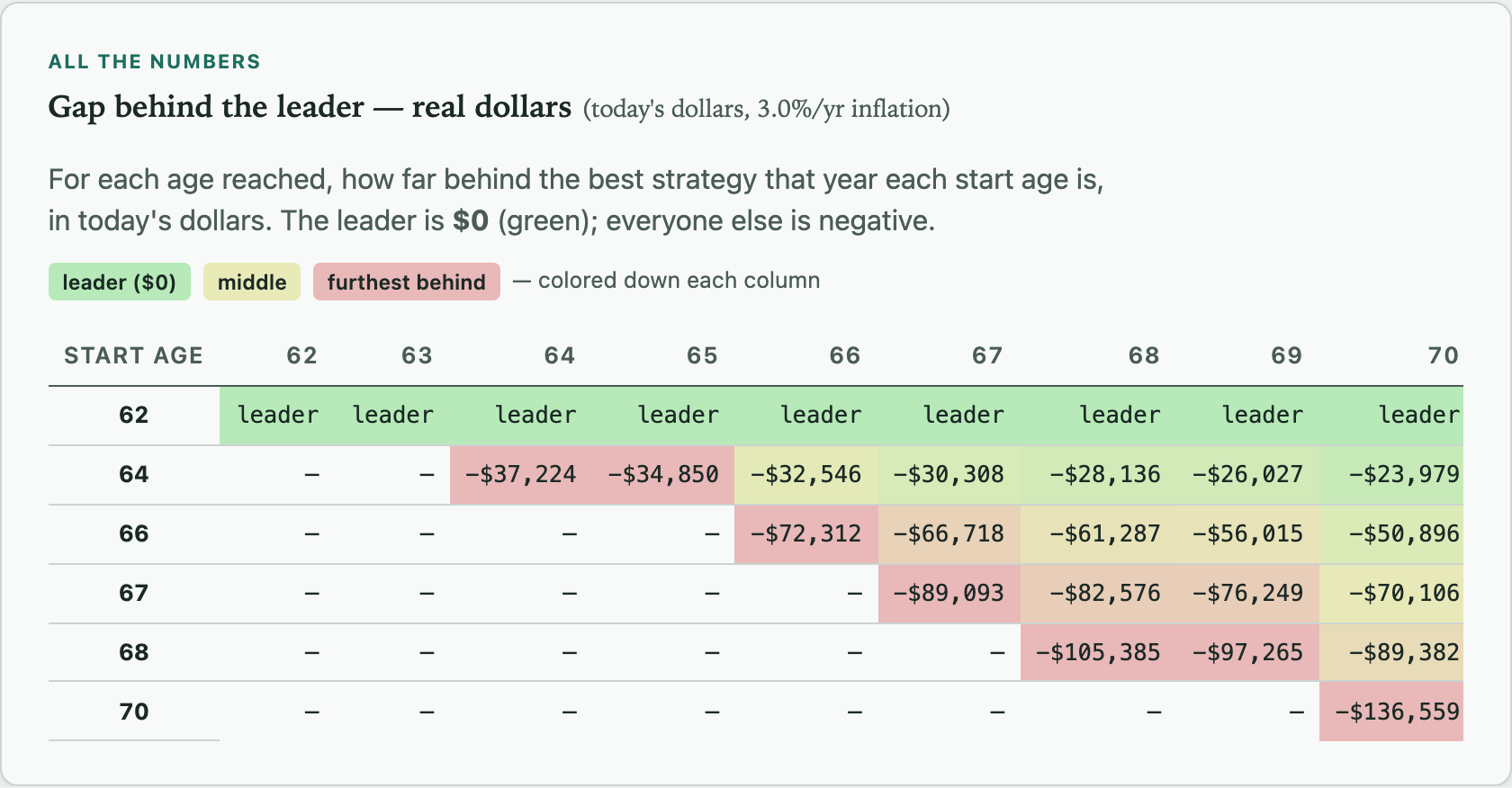The image size is (1512, 788).
Task: Click the -$105,385 cell
Action: 1097,652
